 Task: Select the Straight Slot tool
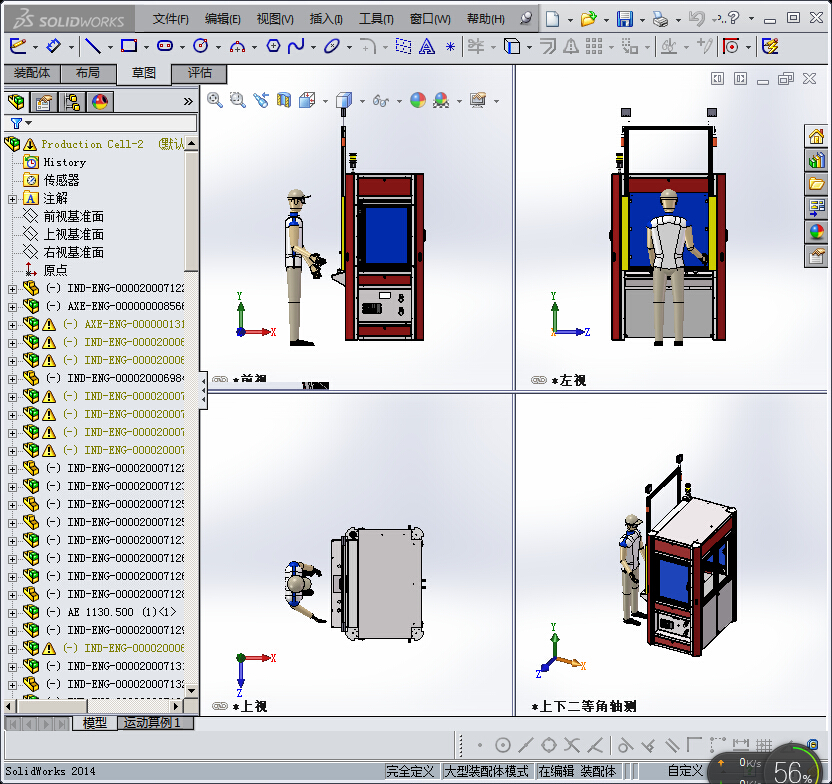165,46
